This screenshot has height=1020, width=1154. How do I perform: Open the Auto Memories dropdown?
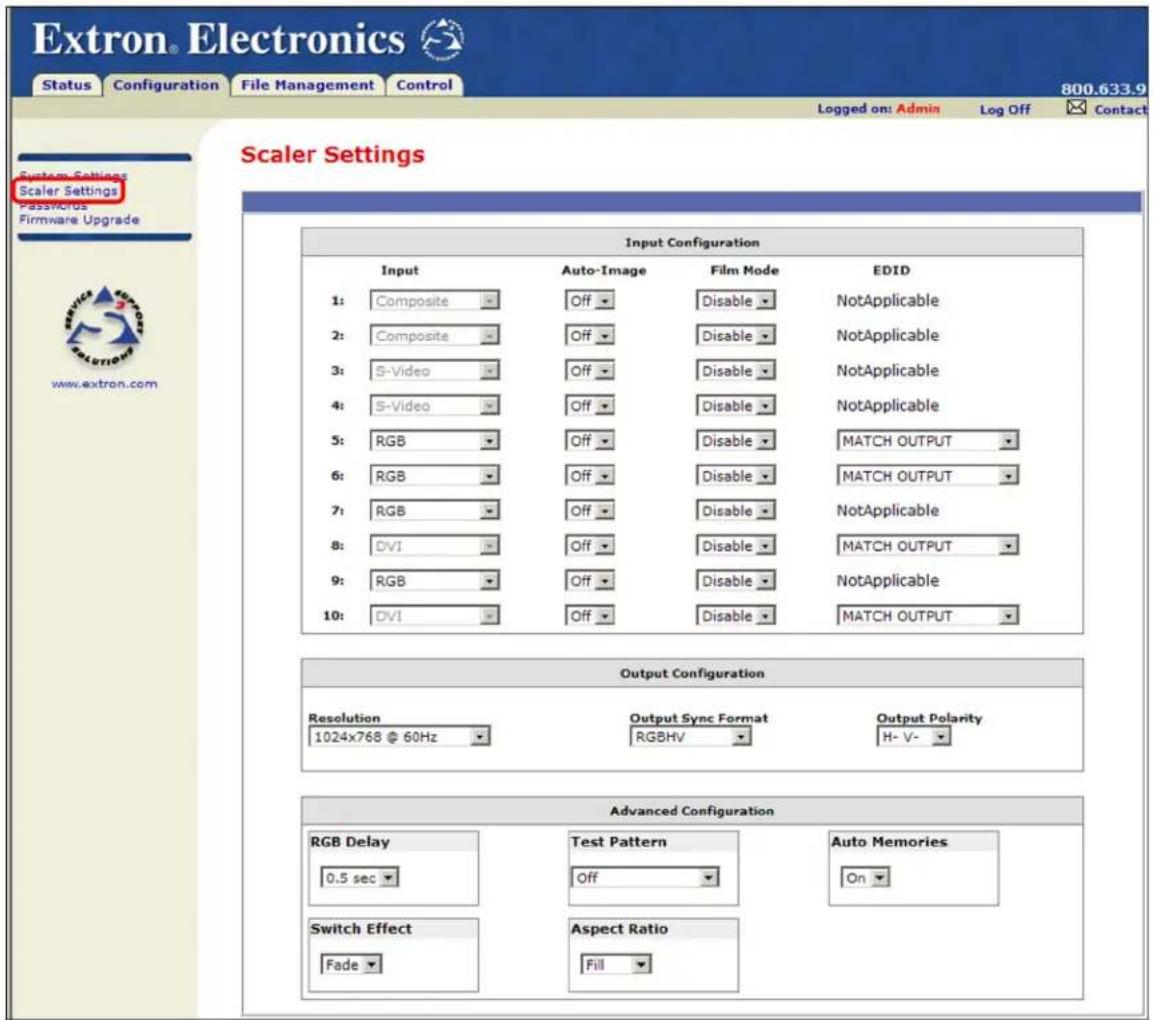[x=866, y=877]
